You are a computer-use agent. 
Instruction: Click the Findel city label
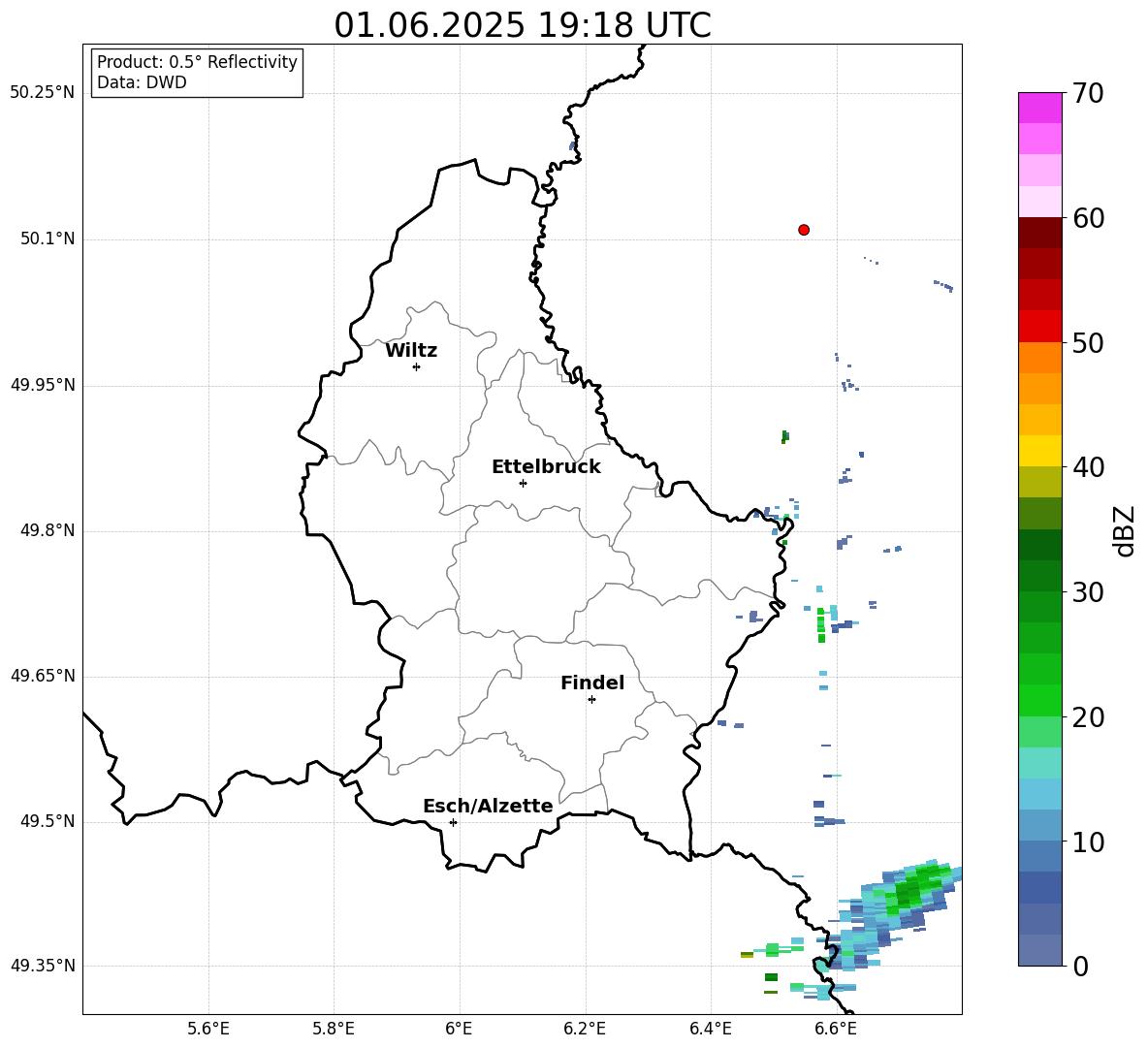[x=592, y=683]
